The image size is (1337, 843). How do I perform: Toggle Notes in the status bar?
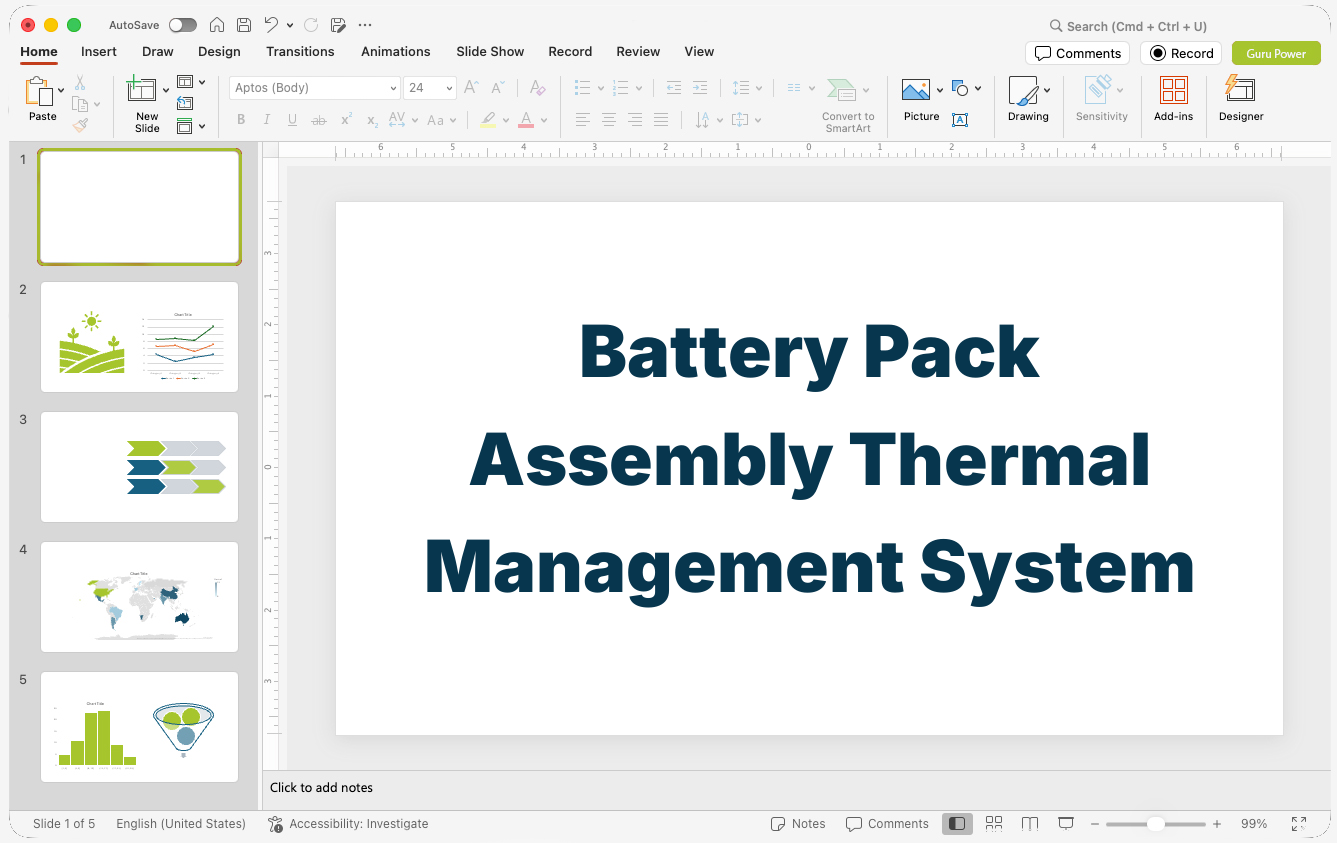798,824
